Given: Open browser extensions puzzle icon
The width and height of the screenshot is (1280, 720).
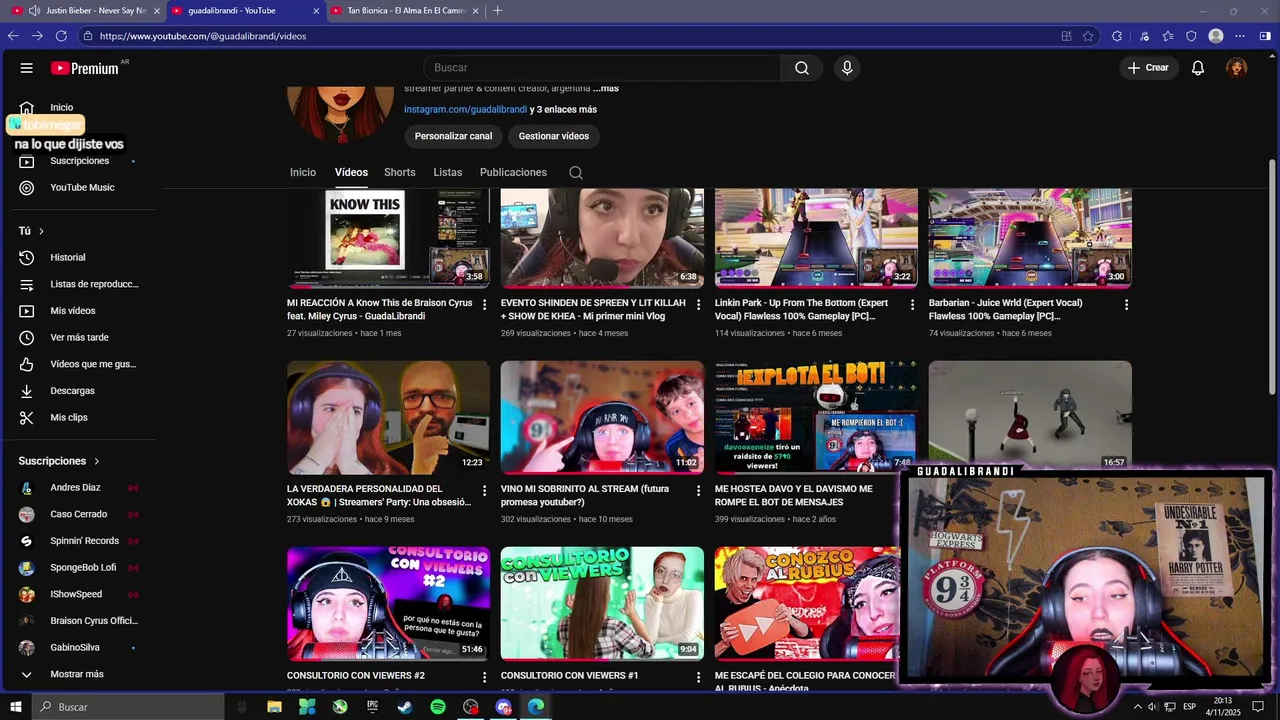Looking at the screenshot, I should pos(1117,36).
